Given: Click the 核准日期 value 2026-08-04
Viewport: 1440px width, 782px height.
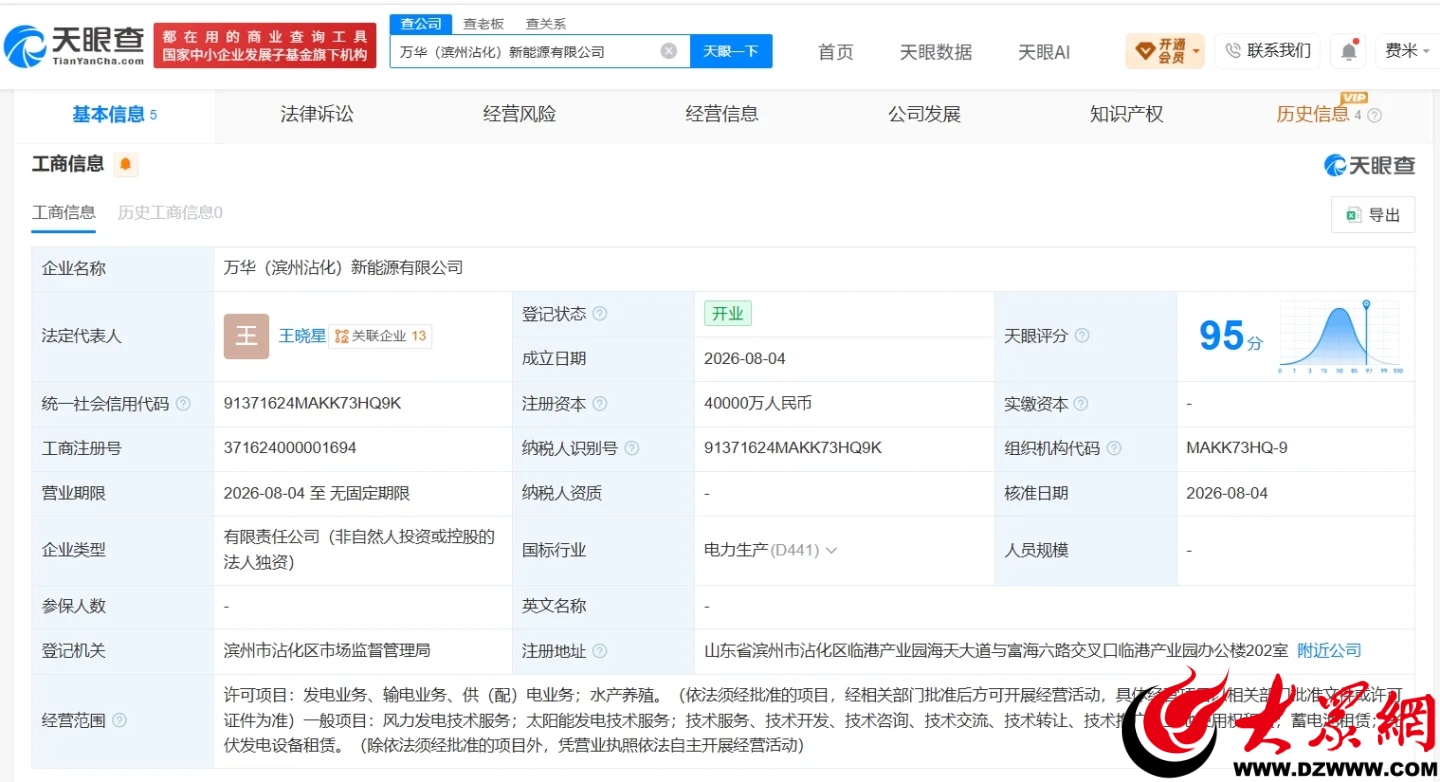Looking at the screenshot, I should click(1227, 493).
